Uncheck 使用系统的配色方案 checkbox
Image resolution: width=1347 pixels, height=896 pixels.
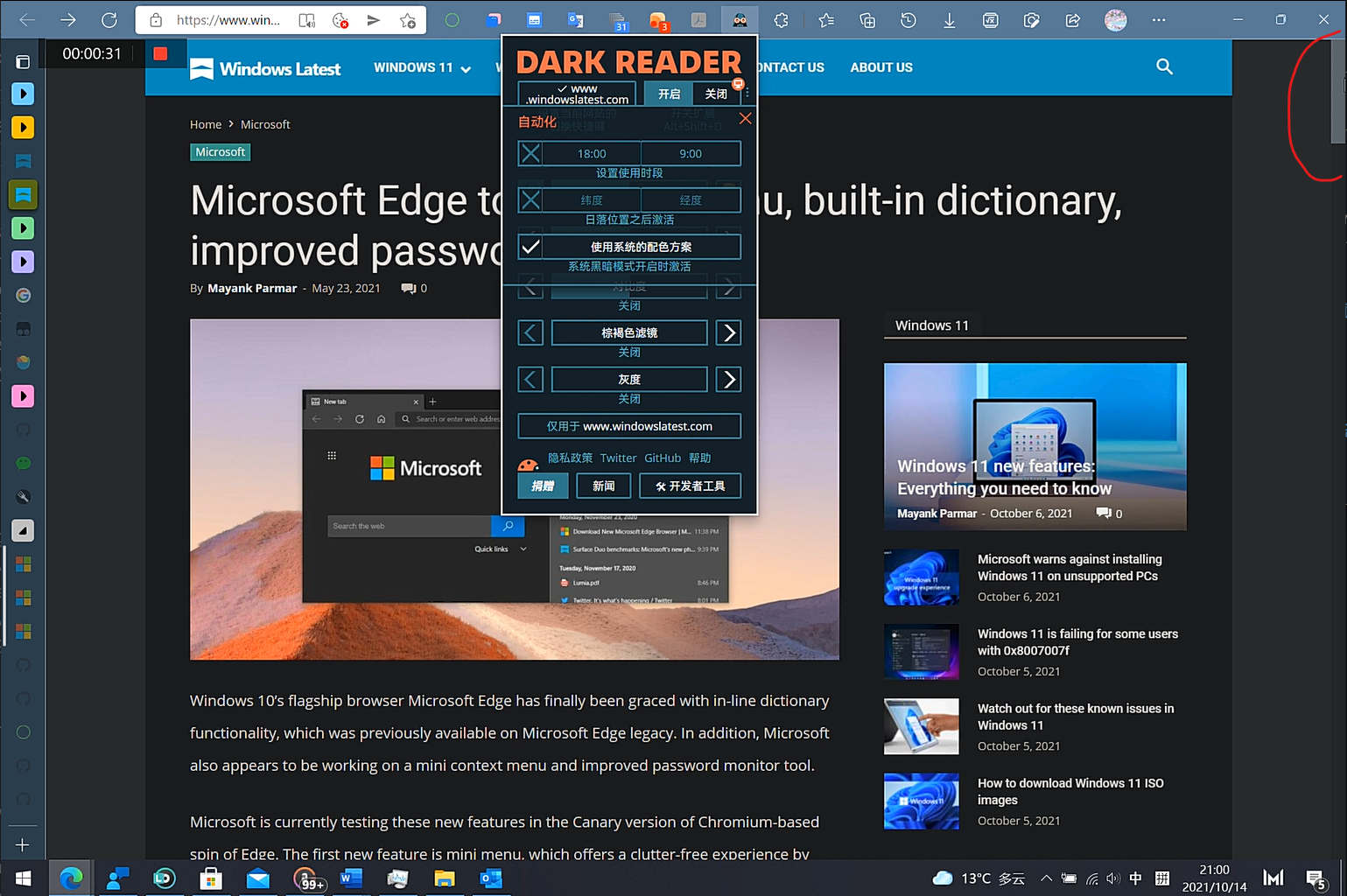(530, 246)
